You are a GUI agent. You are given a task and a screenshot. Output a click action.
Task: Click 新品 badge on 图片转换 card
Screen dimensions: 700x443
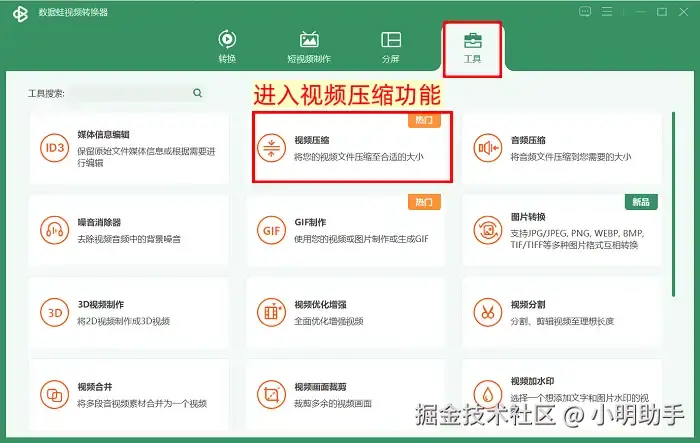[x=641, y=202]
